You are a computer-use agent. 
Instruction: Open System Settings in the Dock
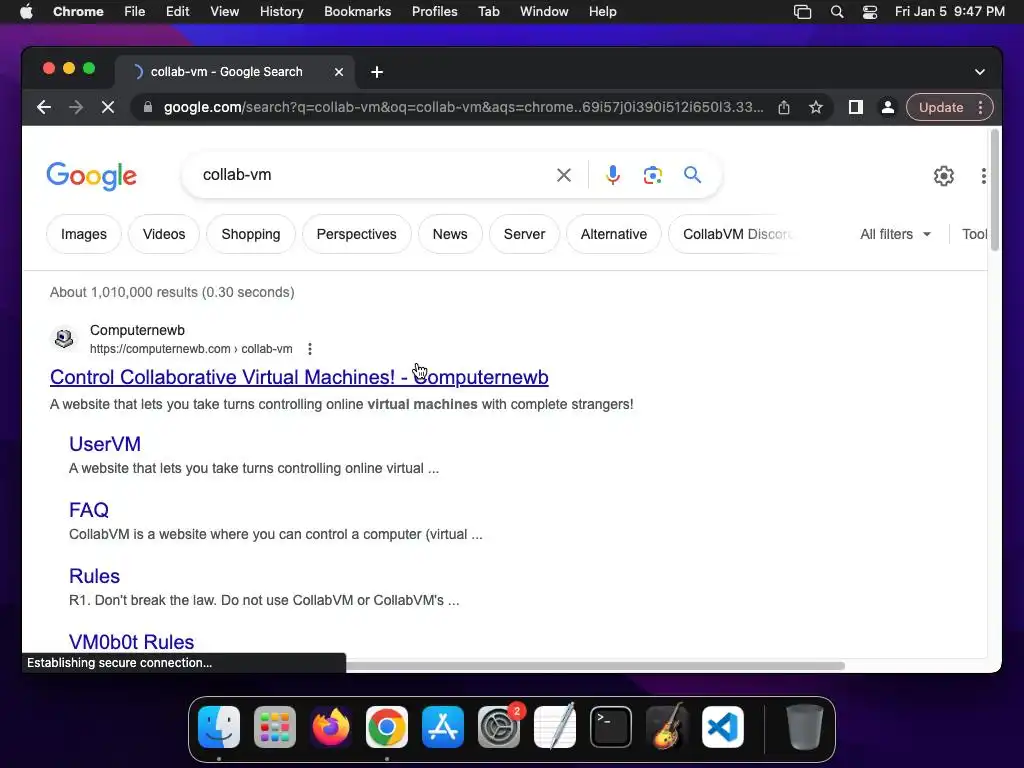coord(499,726)
